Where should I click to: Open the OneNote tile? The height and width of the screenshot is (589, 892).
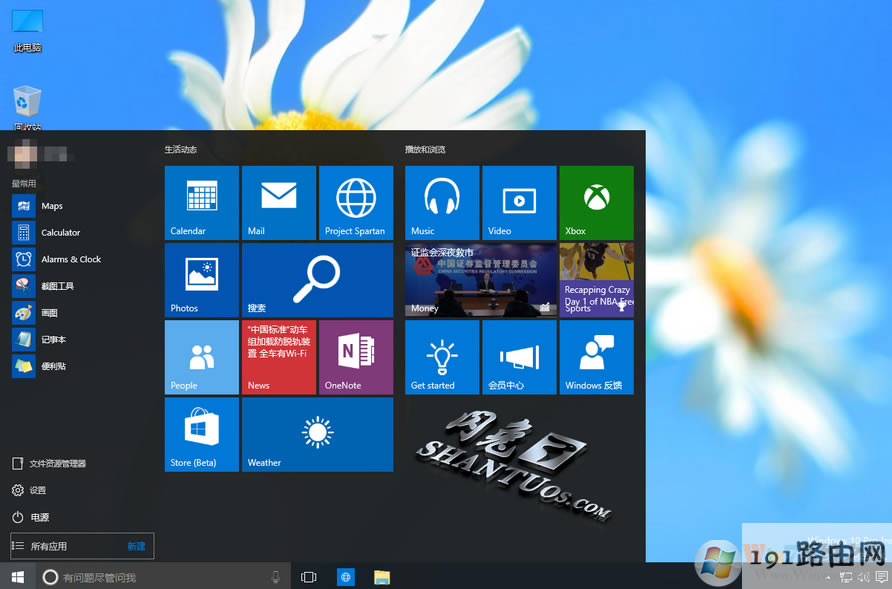coord(355,357)
